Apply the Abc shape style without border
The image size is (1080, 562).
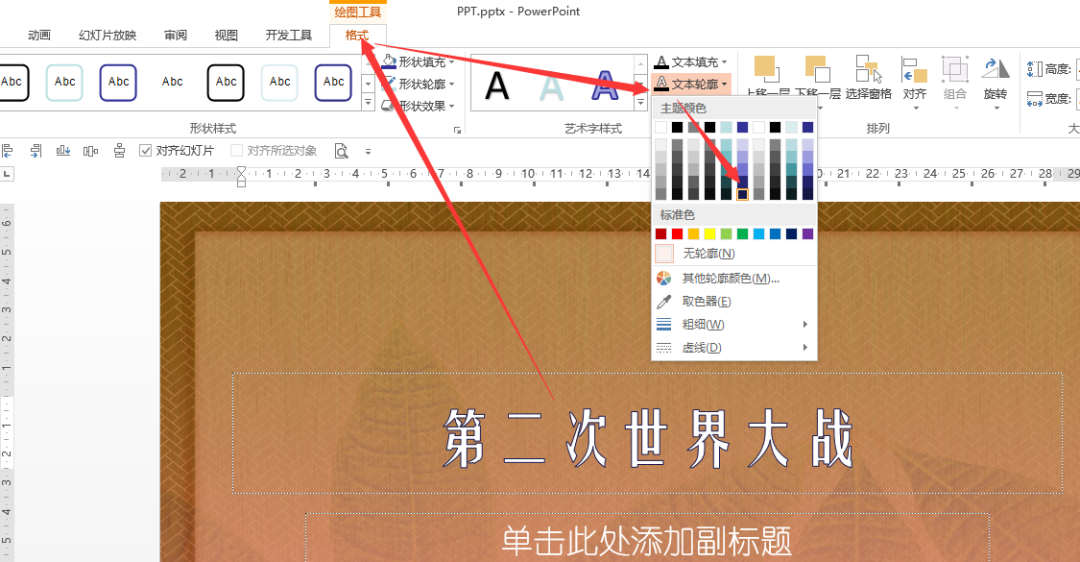click(172, 82)
